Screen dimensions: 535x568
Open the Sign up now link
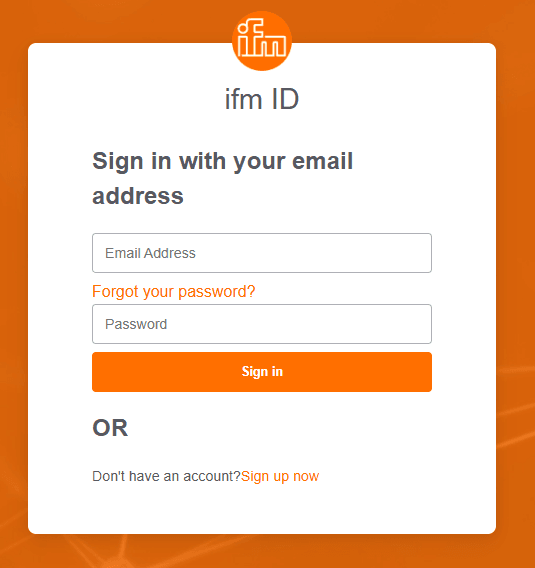click(x=280, y=476)
